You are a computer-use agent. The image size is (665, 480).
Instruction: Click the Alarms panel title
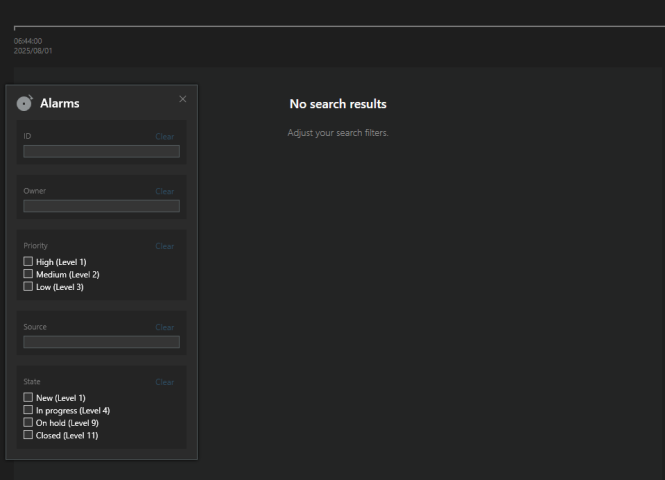click(x=59, y=103)
